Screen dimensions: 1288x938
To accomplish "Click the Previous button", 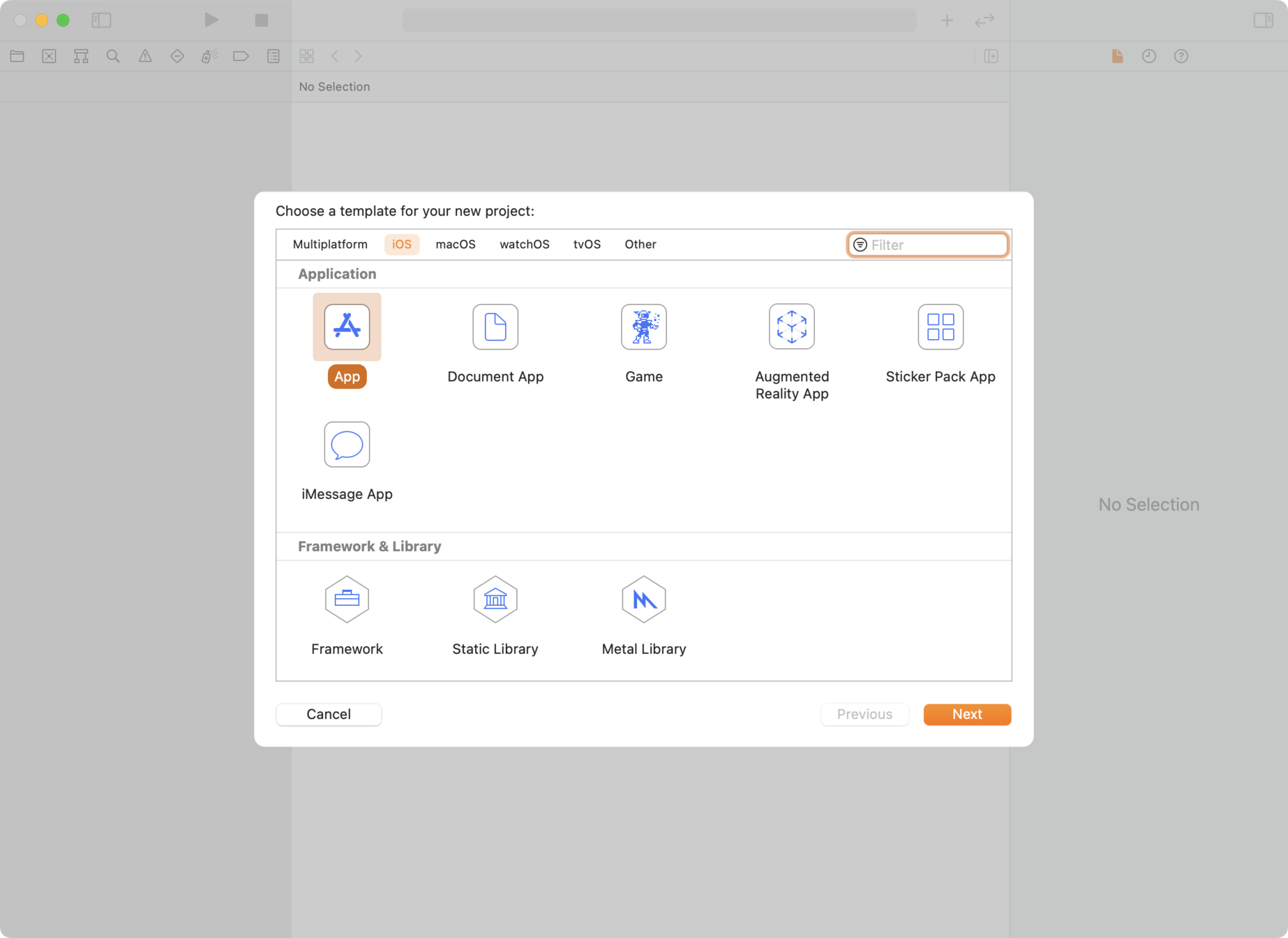I will (x=865, y=714).
